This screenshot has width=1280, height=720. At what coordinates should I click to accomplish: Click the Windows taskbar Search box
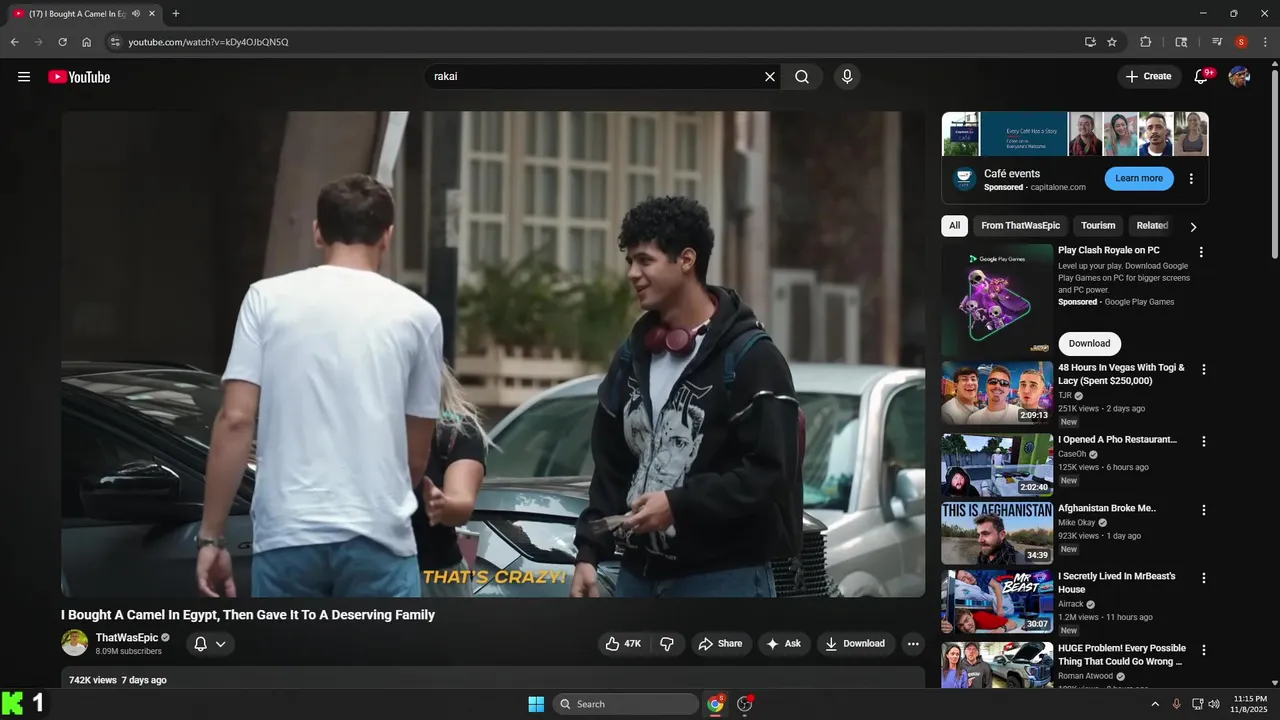click(626, 704)
